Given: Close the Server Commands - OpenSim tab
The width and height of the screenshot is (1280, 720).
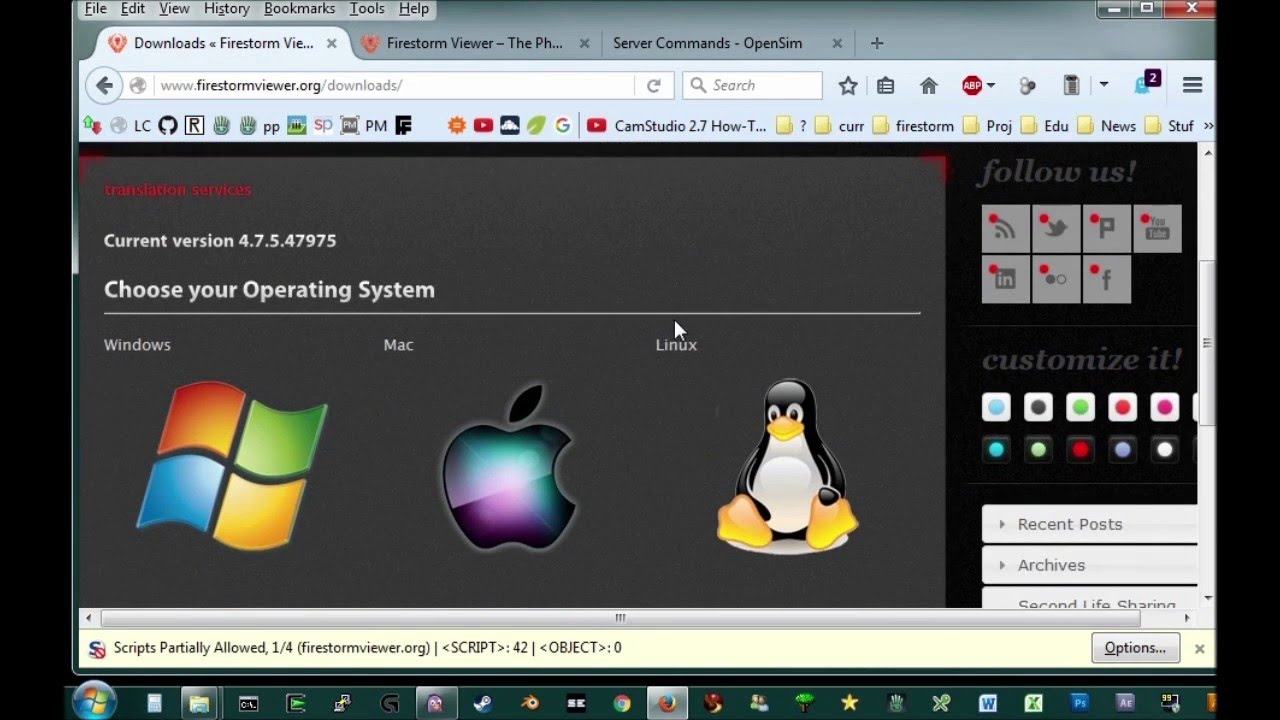Looking at the screenshot, I should [837, 44].
